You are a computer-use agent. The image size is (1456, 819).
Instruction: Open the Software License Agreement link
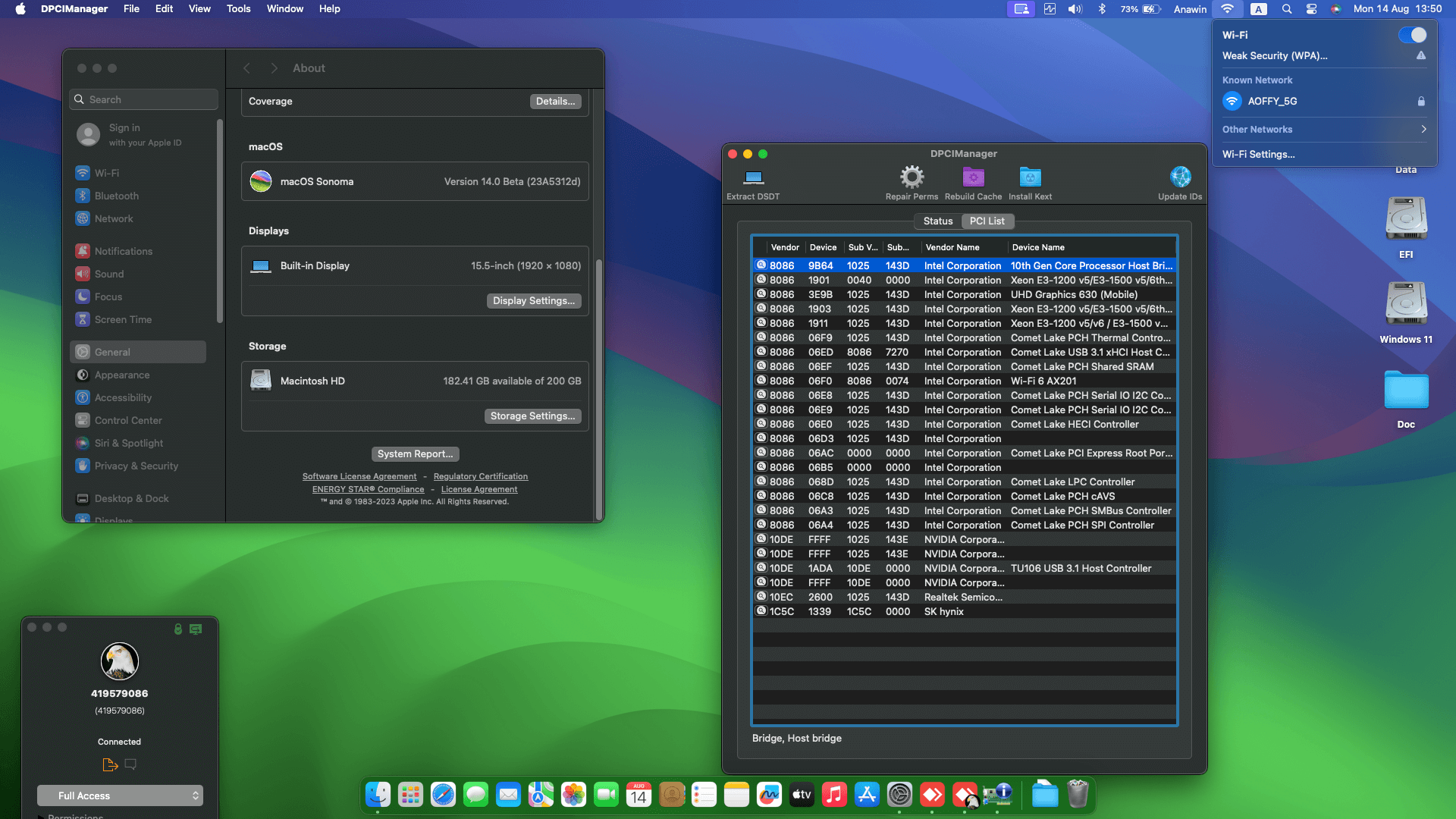[x=359, y=477]
